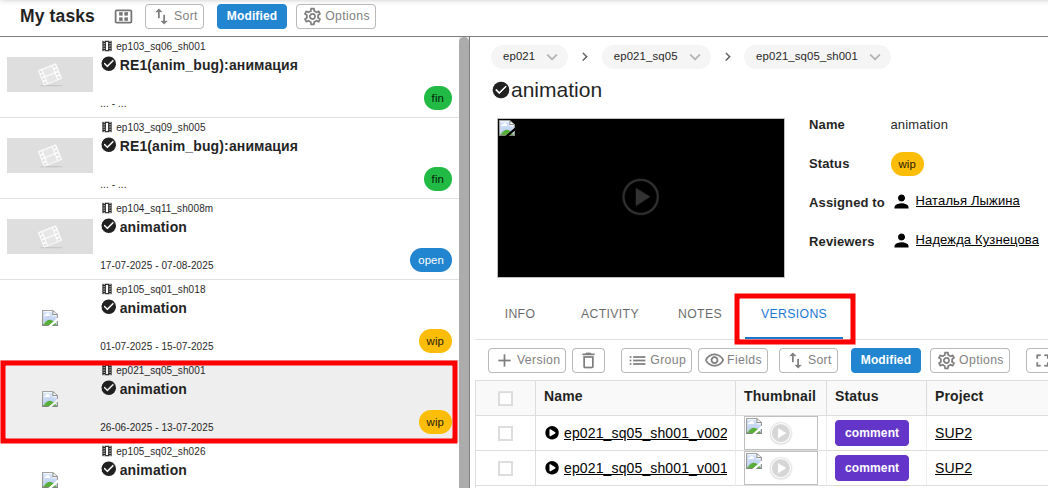Expand the ep021_sq05 breadcrumb dropdown
Screen dimensions: 1048x488
coord(656,57)
